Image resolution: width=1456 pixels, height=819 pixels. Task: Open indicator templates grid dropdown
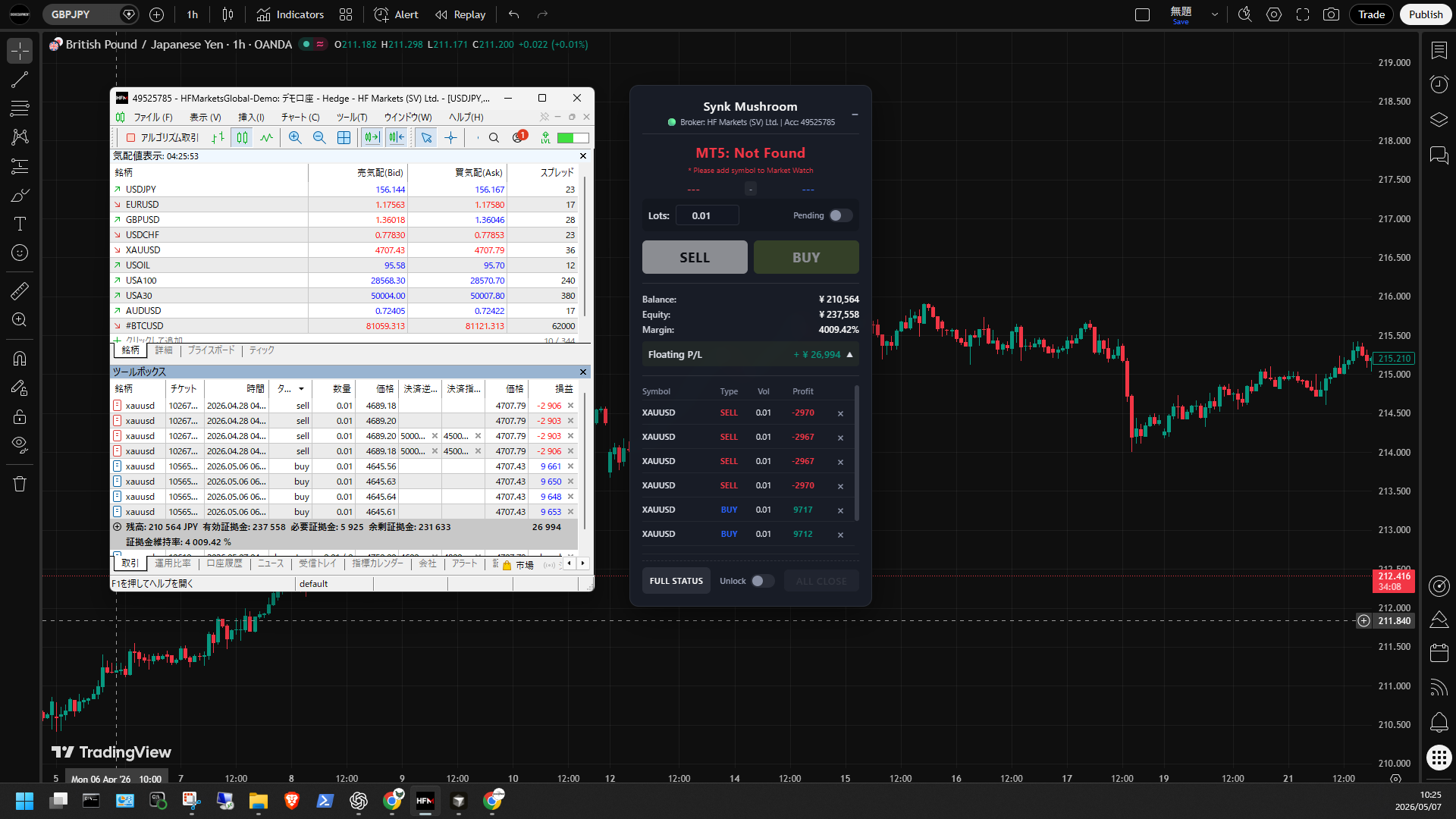[x=346, y=14]
